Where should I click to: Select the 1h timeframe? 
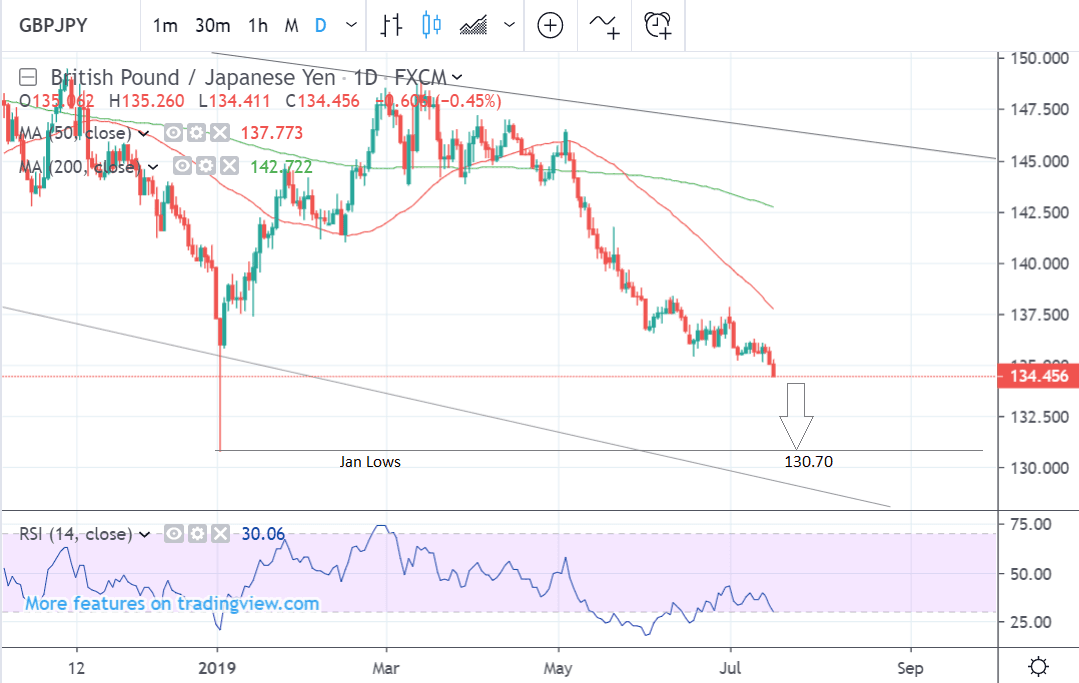(x=258, y=26)
